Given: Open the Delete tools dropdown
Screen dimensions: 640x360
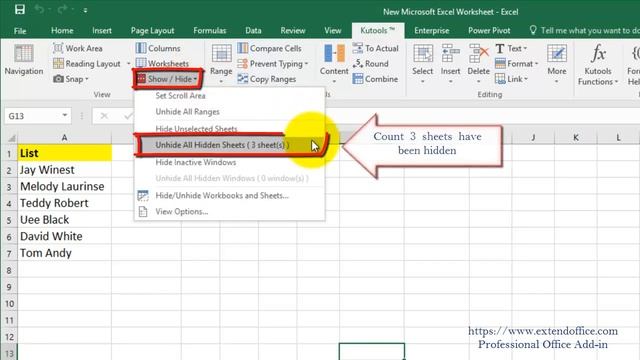Looking at the screenshot, I should 478,63.
